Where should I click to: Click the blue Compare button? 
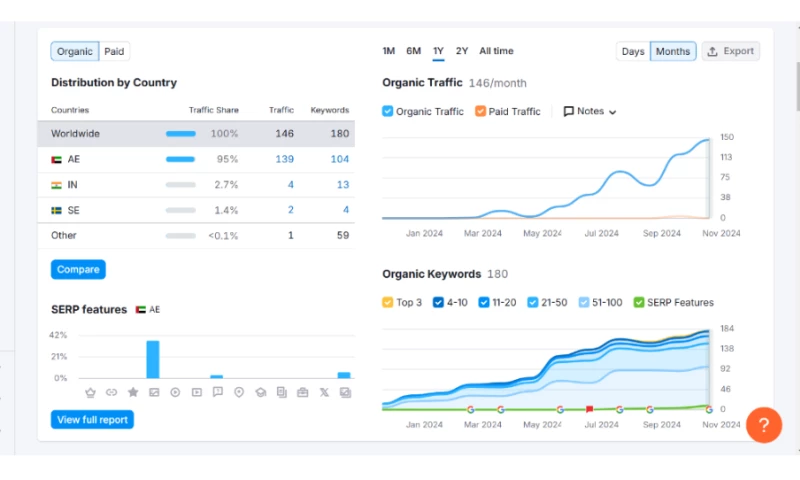[x=78, y=269]
